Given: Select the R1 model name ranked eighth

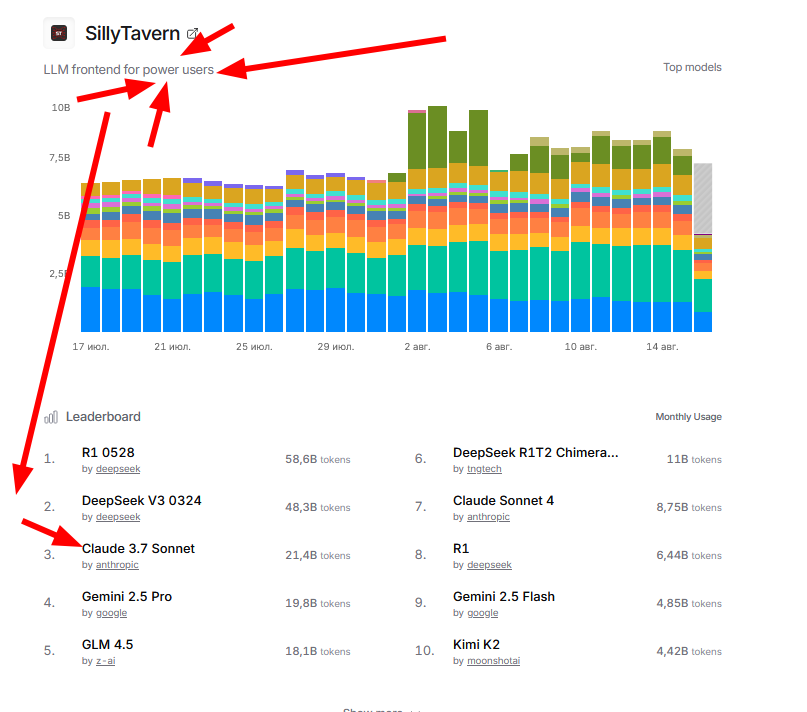Looking at the screenshot, I should coord(461,548).
